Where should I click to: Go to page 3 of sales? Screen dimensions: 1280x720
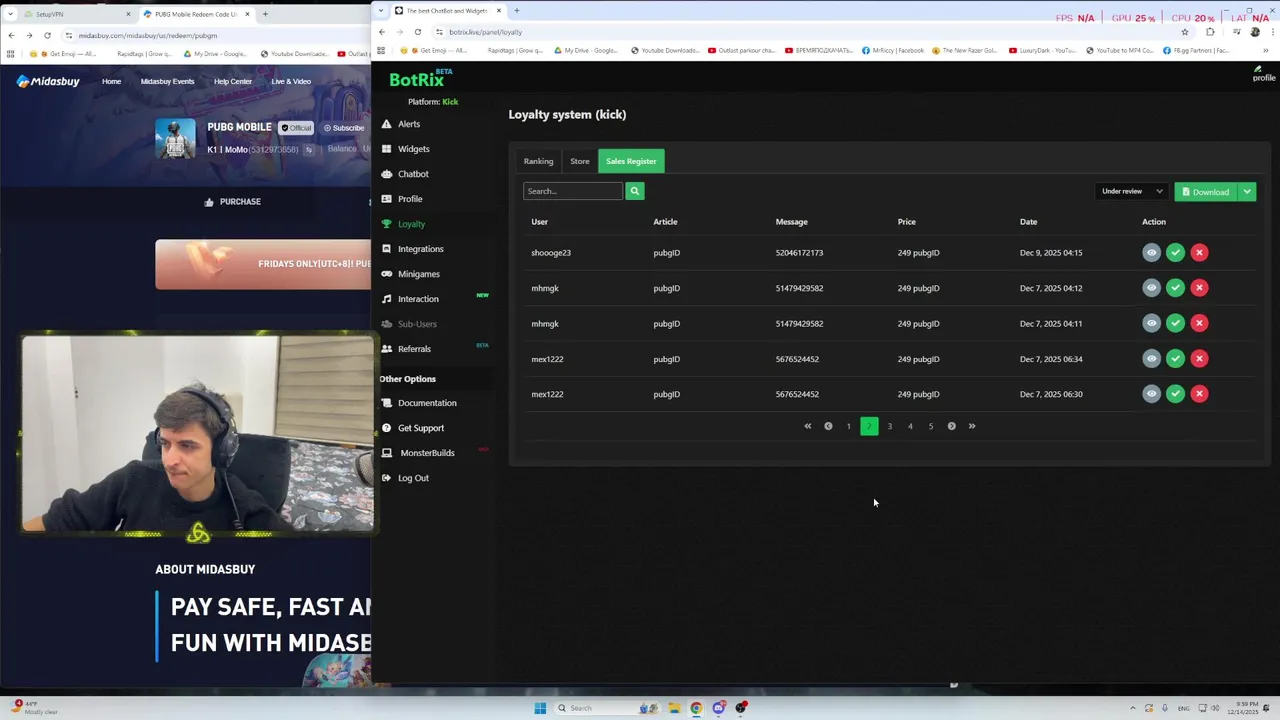coord(890,426)
